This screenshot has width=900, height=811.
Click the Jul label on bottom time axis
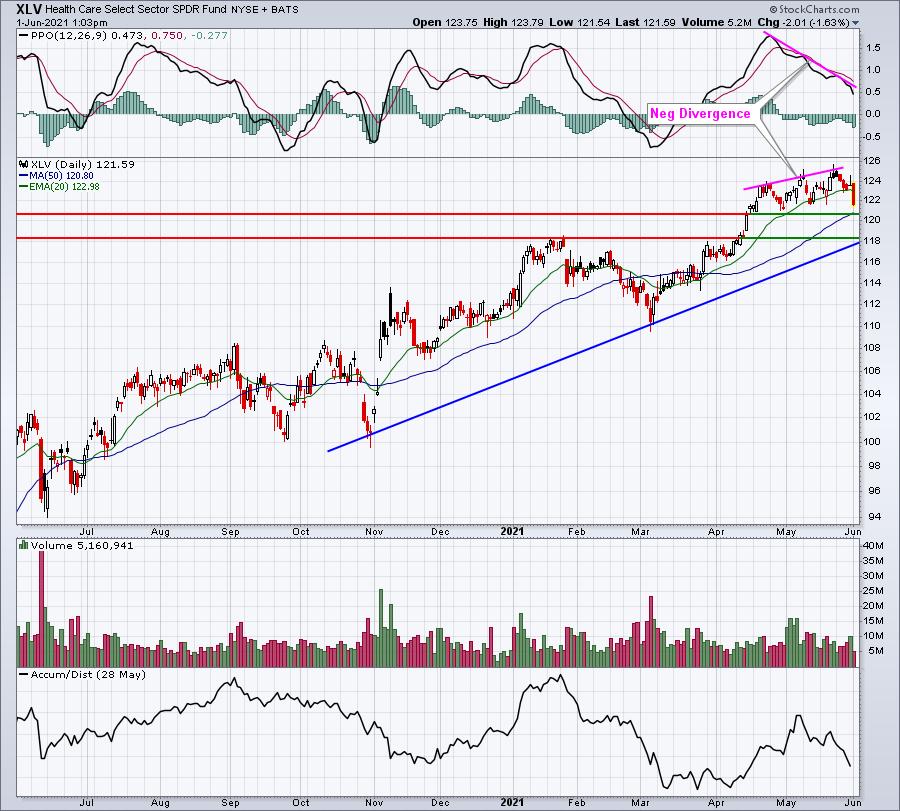[x=87, y=802]
